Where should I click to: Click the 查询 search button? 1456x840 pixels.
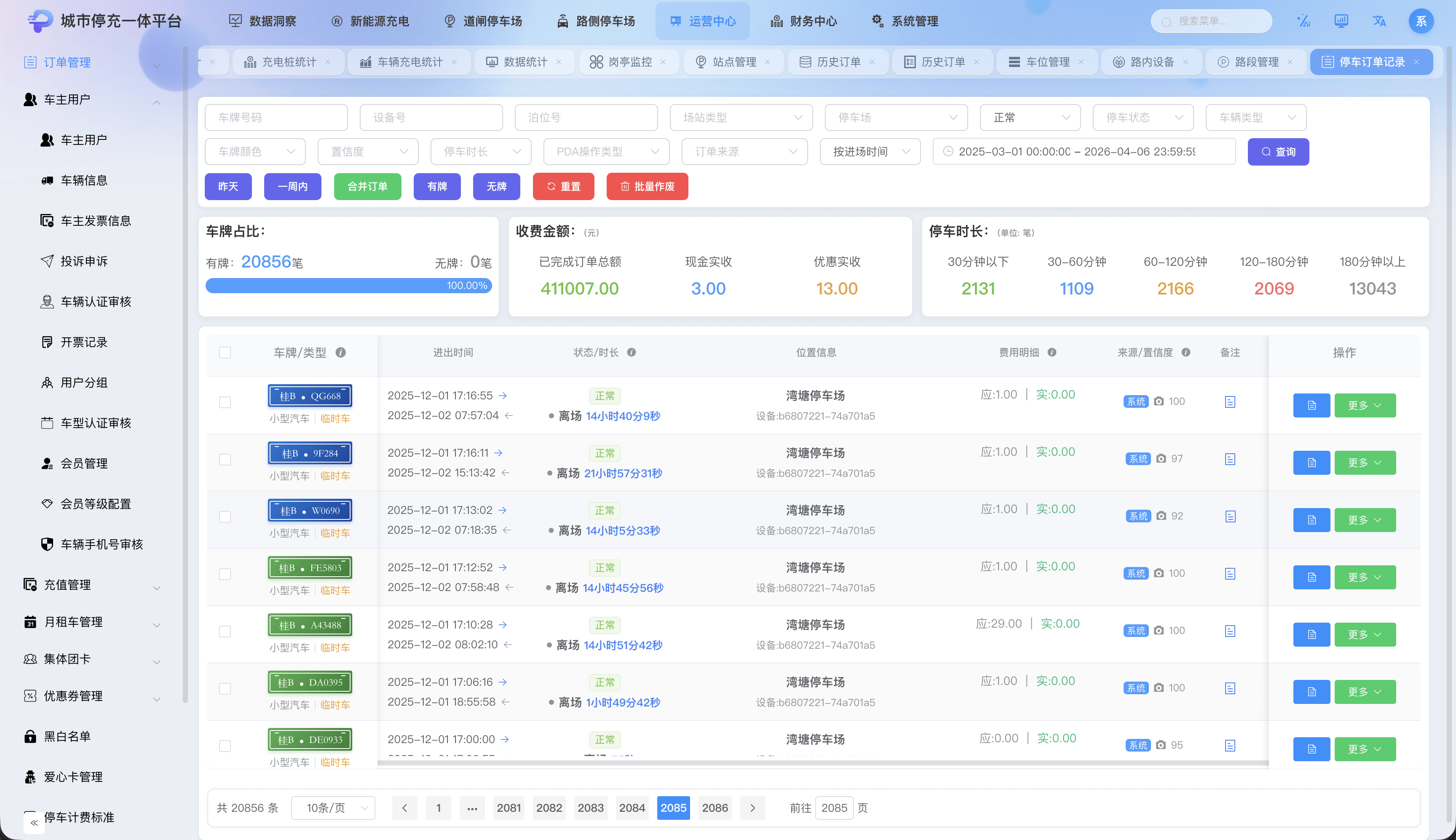click(x=1278, y=152)
